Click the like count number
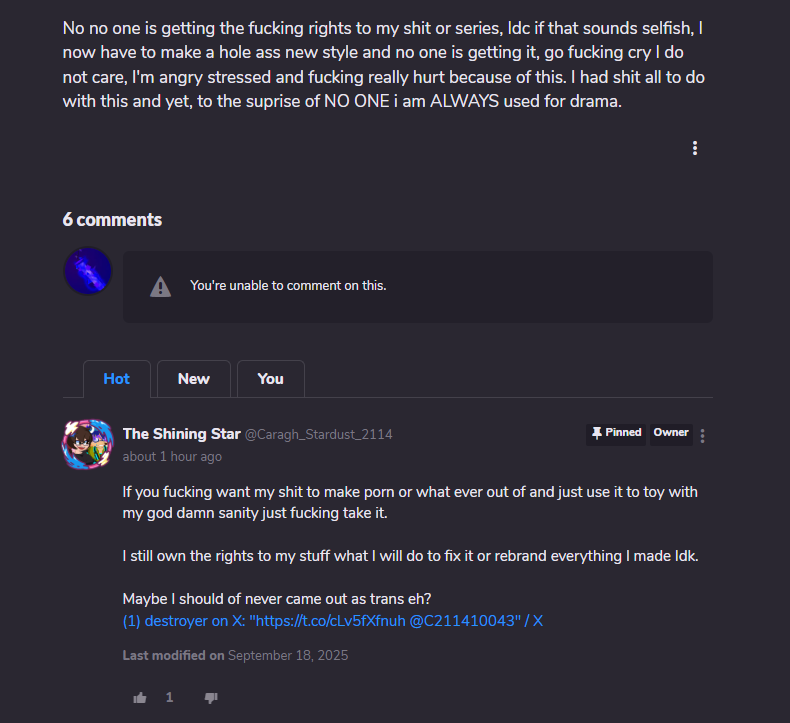This screenshot has height=723, width=790. click(170, 697)
